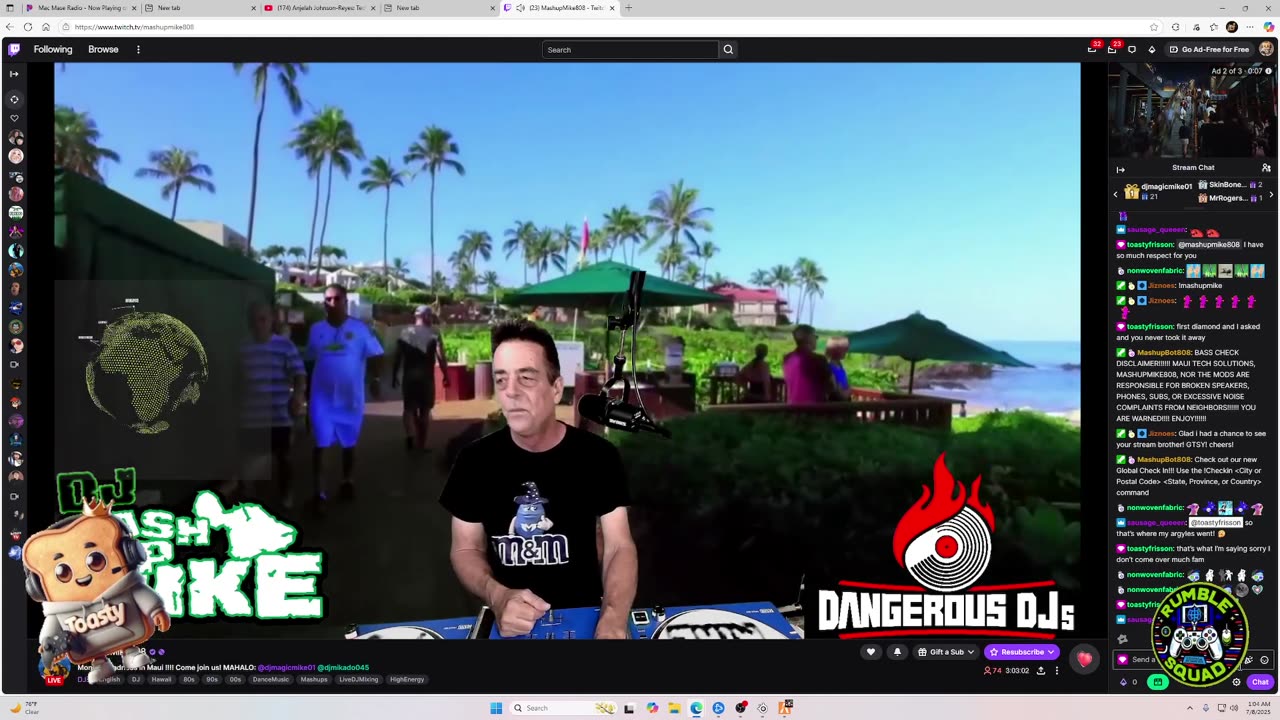Open the channel points diamond balance

[x=1128, y=682]
